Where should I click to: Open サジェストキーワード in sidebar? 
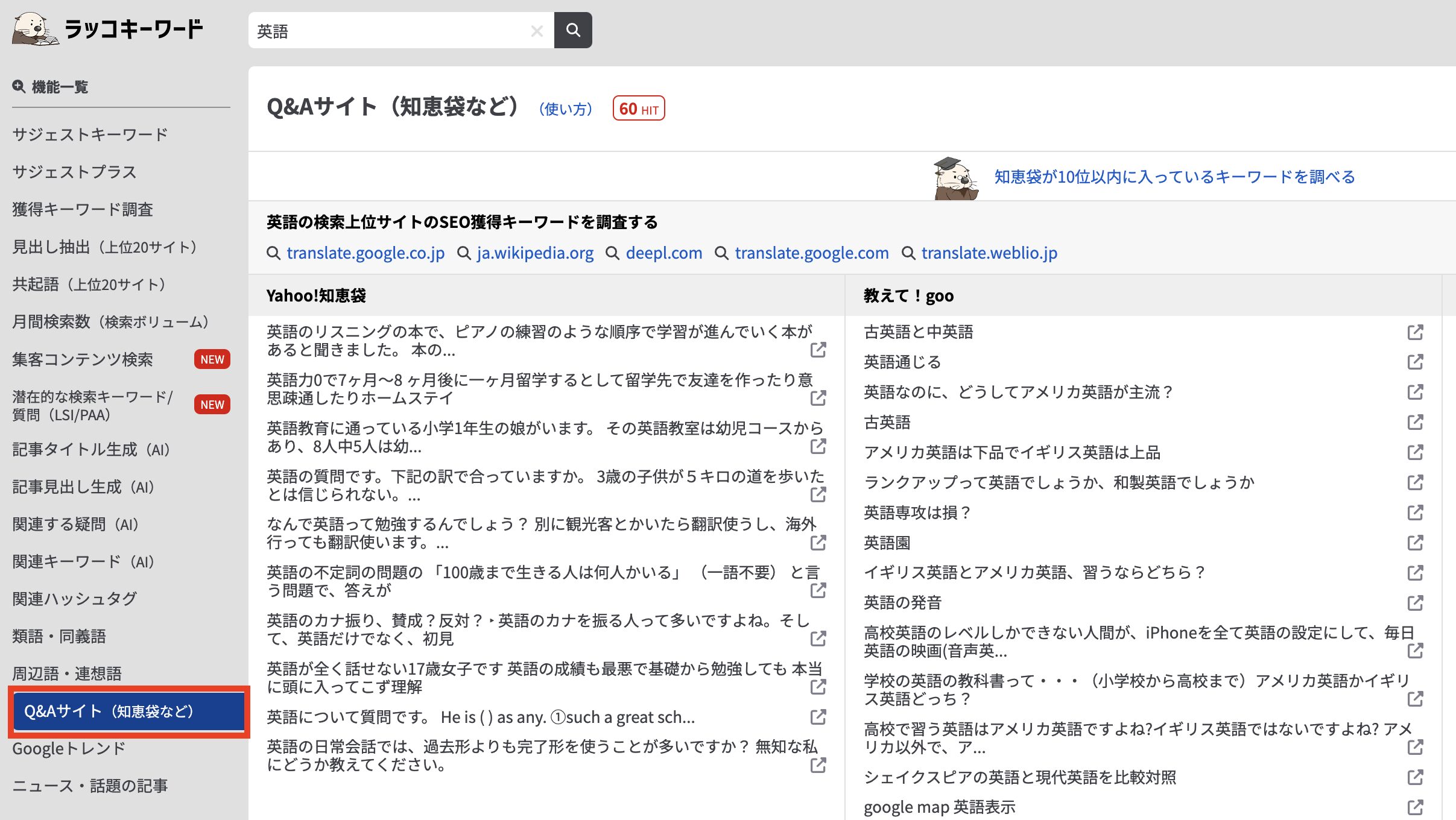90,134
